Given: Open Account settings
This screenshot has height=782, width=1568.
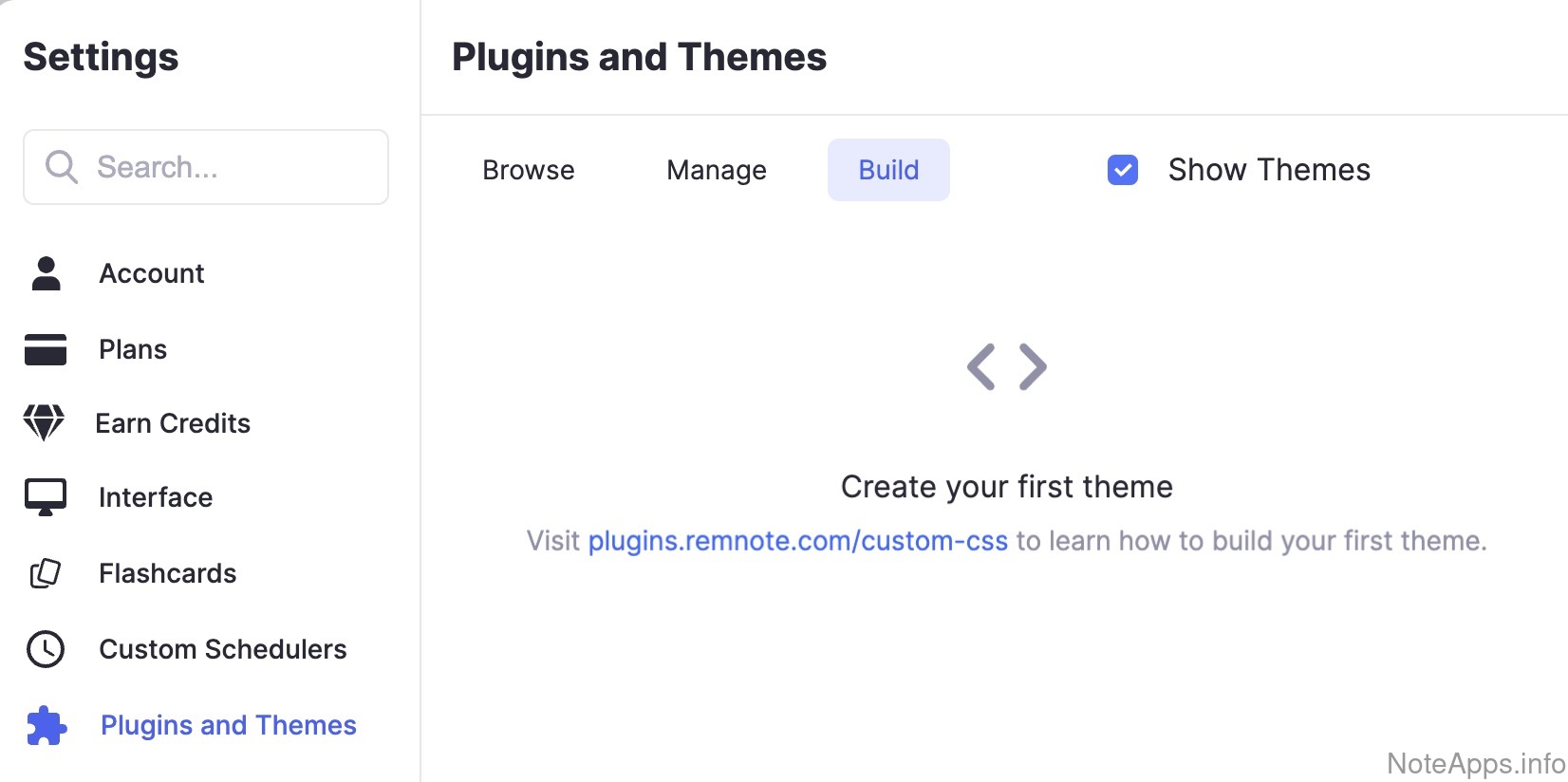Looking at the screenshot, I should point(152,273).
